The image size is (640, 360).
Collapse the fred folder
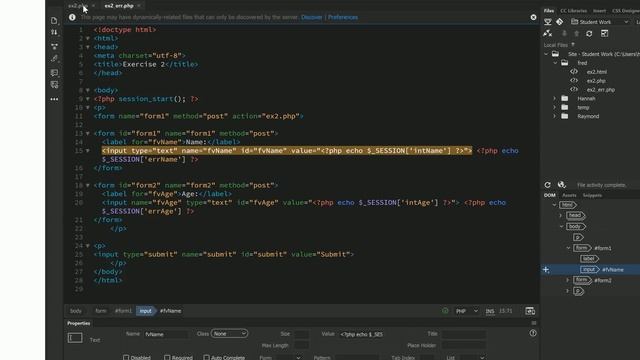[x=555, y=63]
